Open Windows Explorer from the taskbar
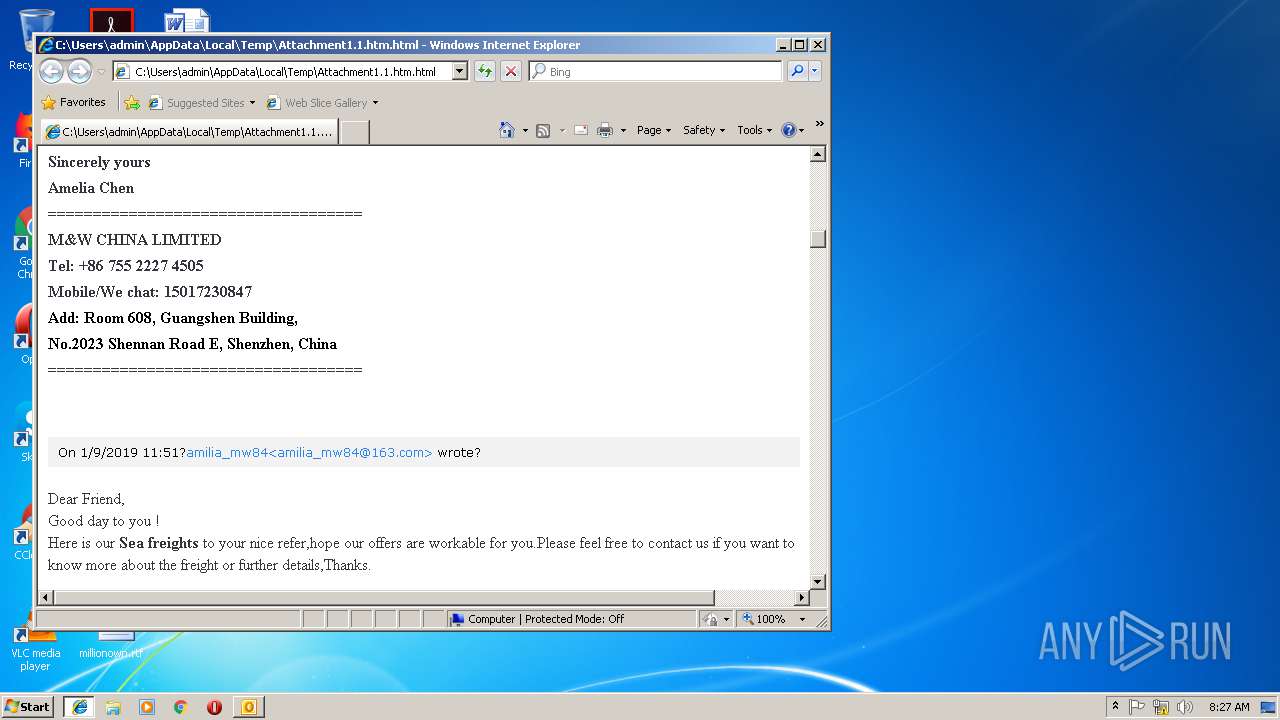The width and height of the screenshot is (1280, 720). [113, 707]
